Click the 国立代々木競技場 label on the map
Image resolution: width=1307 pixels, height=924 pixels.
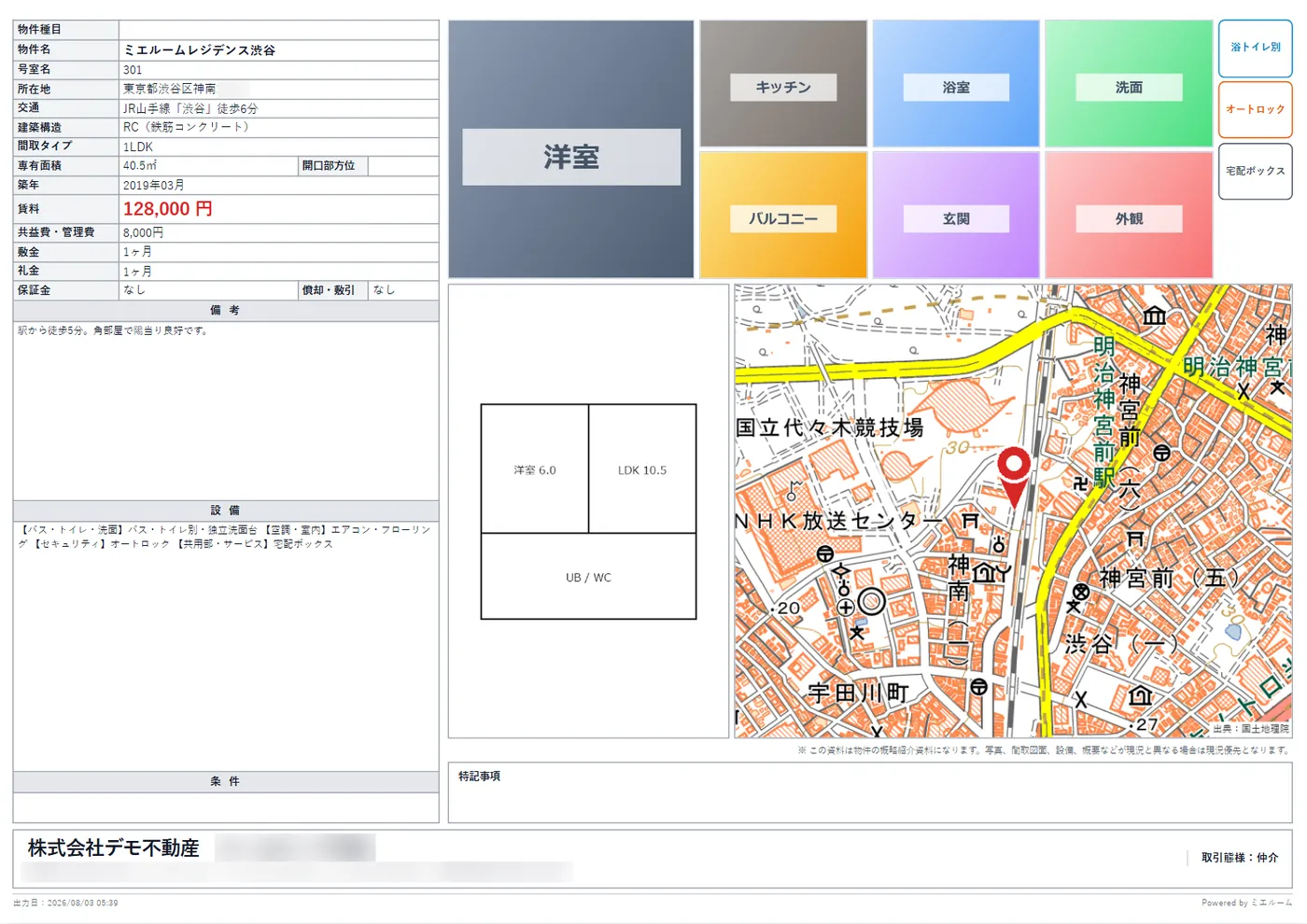830,428
